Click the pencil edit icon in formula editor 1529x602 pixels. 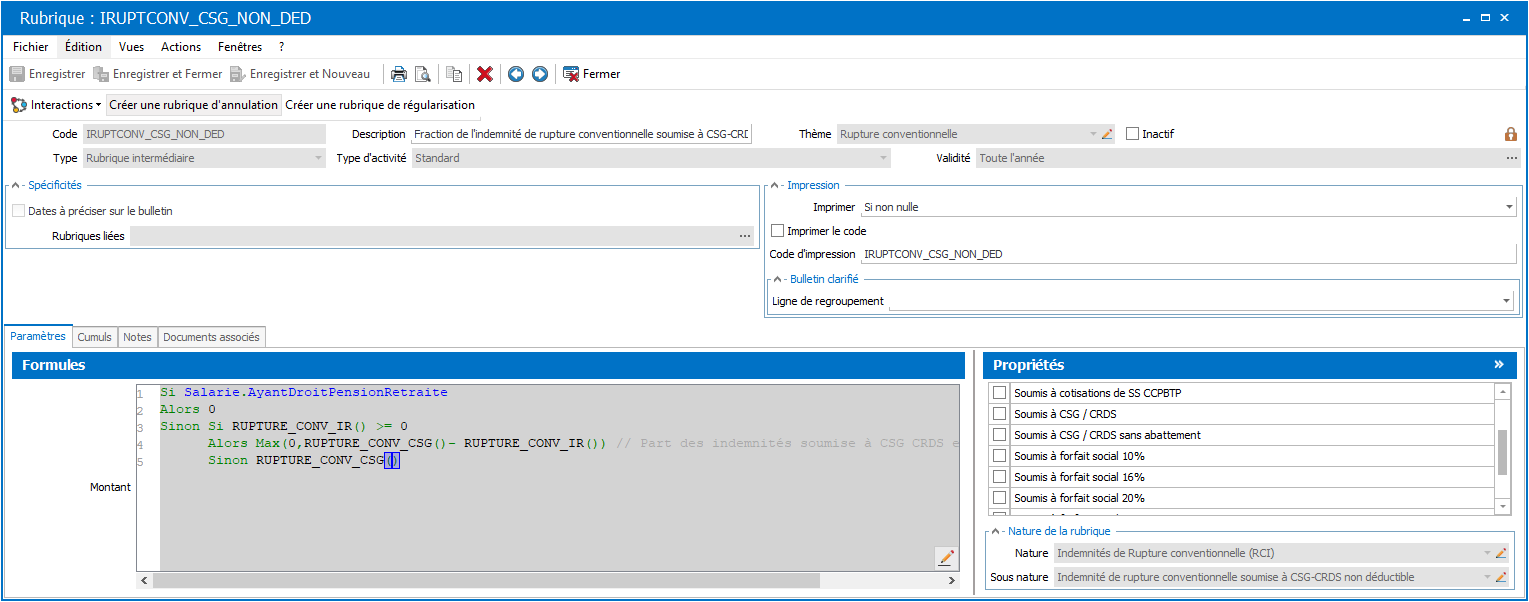tap(946, 557)
